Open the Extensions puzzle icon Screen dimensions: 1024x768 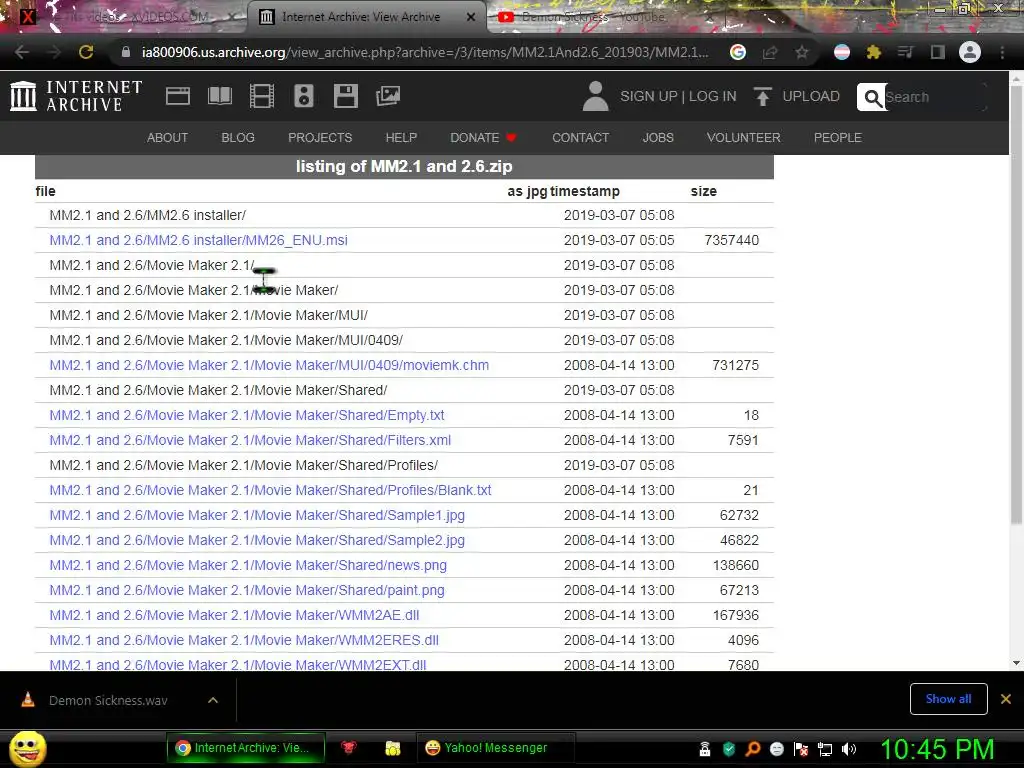[874, 52]
